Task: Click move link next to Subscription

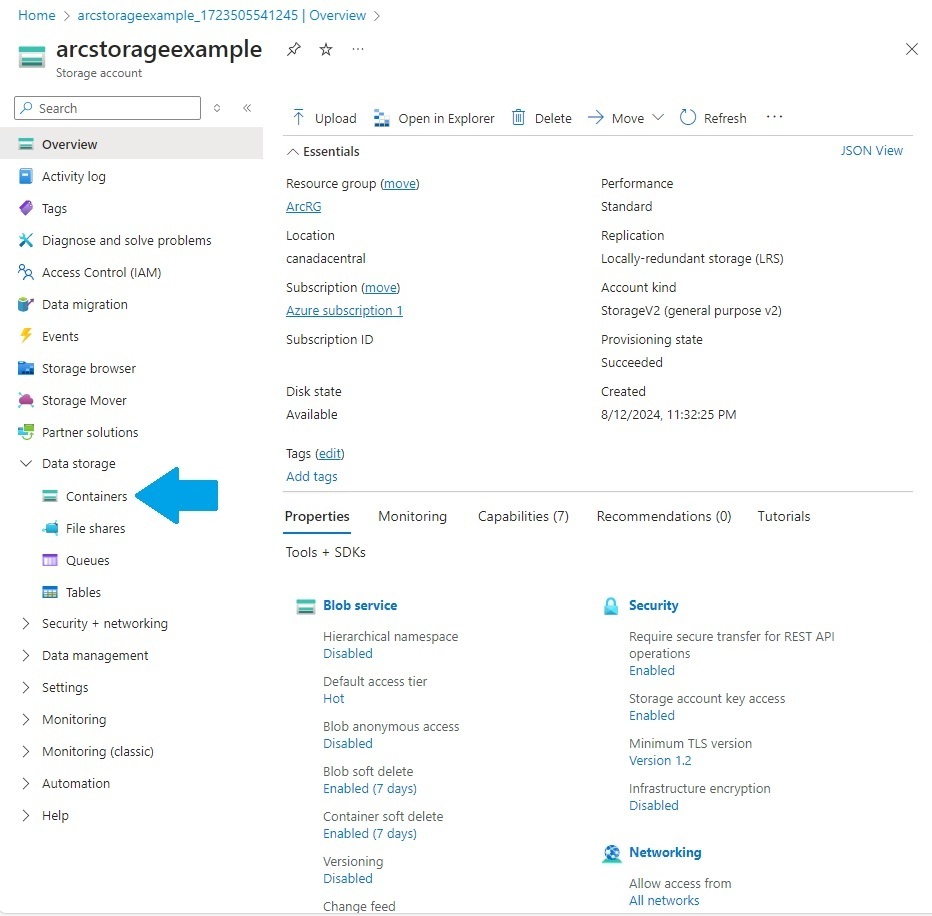Action: 381,288
